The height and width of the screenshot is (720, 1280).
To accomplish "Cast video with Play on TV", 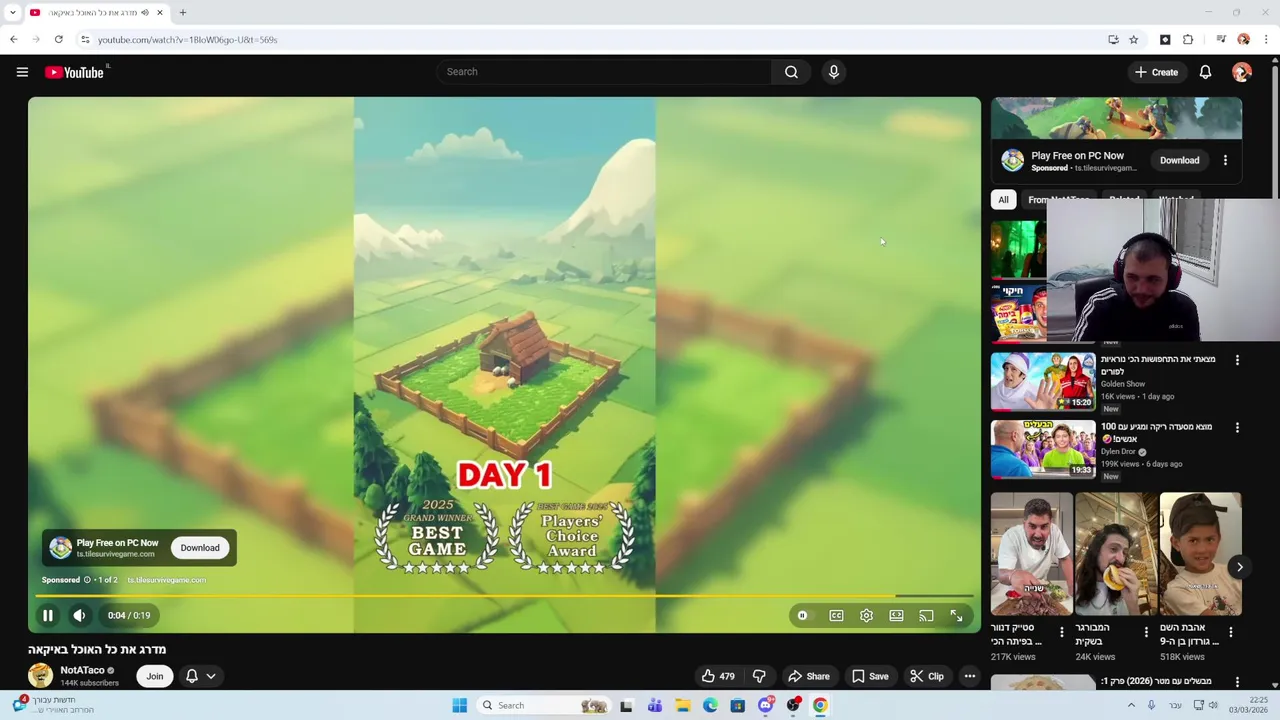I will (x=926, y=615).
